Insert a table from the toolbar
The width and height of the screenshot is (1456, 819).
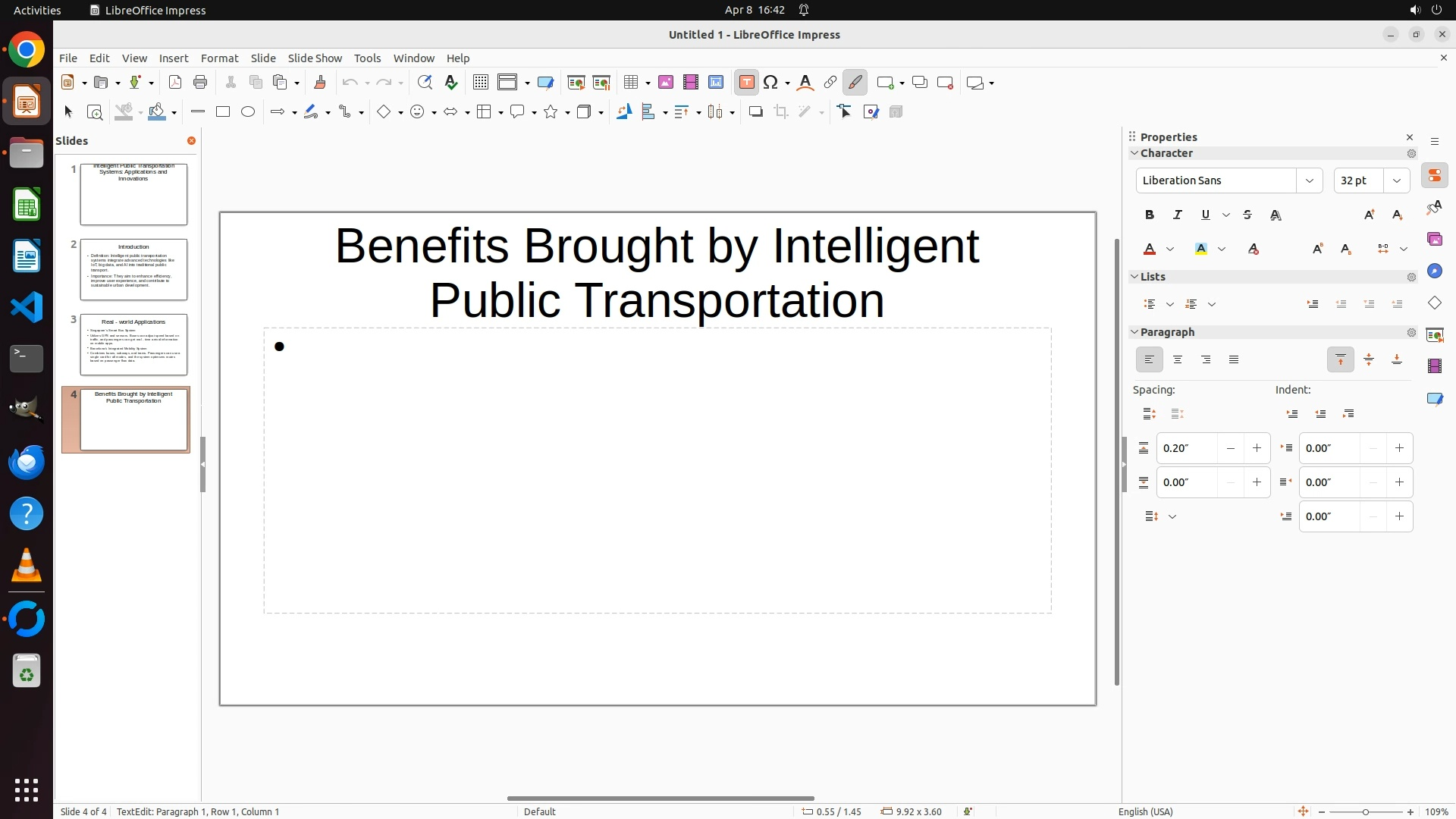click(x=630, y=83)
